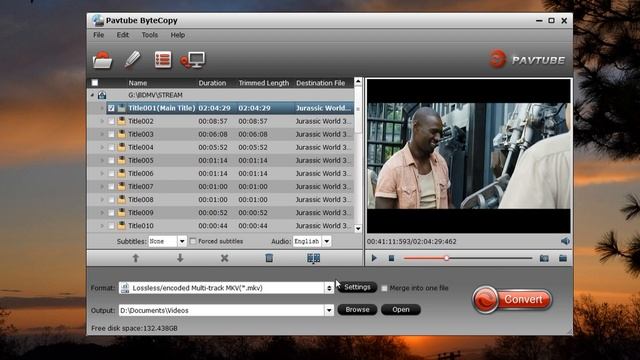Screen dimensions: 640x360
Task: Click the scrollbar down arrow in title list
Action: click(x=358, y=229)
